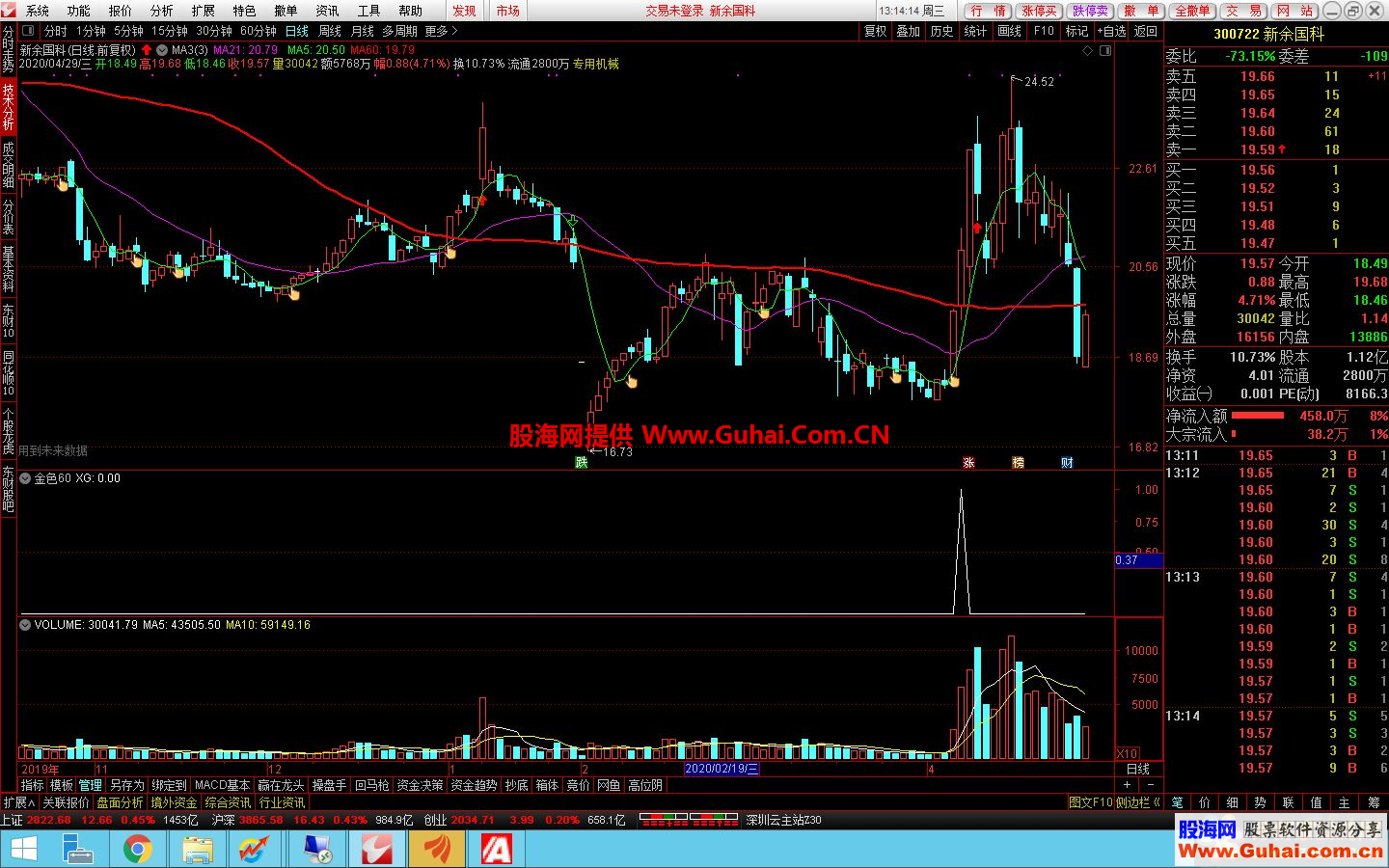Click the 榜 marker below the chart

(1018, 462)
